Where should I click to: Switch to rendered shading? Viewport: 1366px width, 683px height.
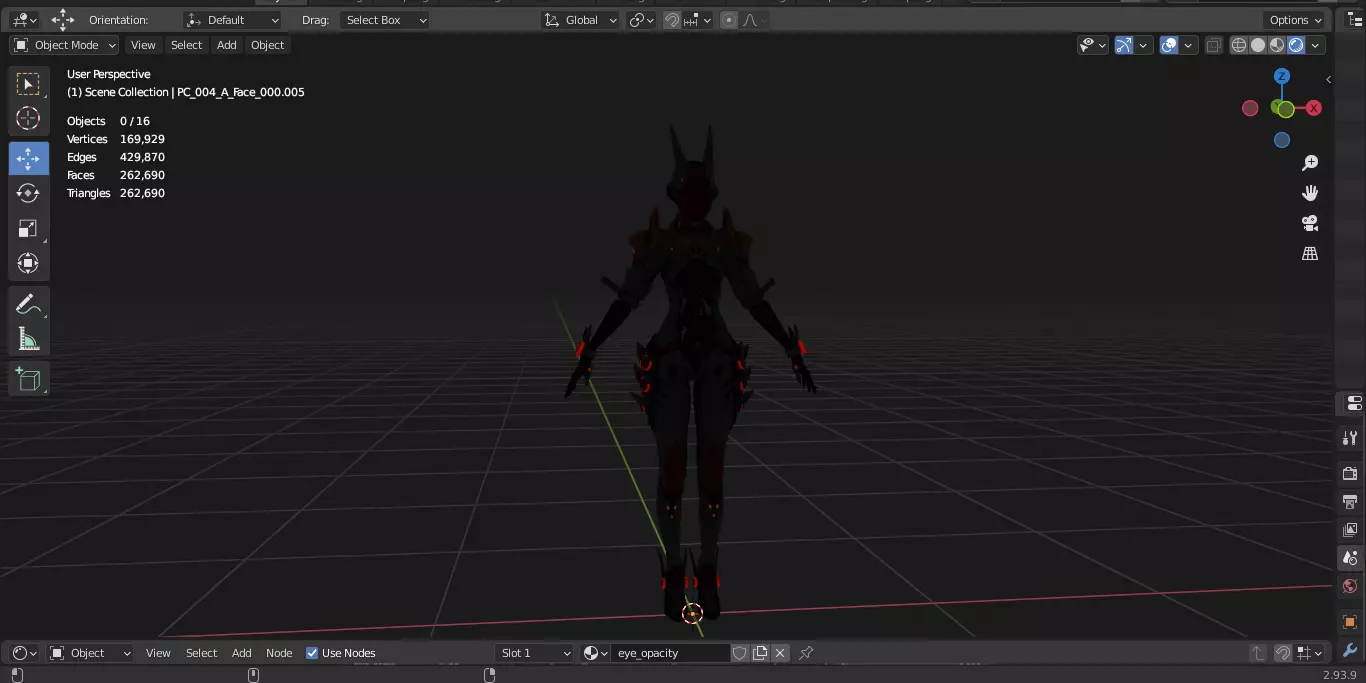coord(1296,45)
